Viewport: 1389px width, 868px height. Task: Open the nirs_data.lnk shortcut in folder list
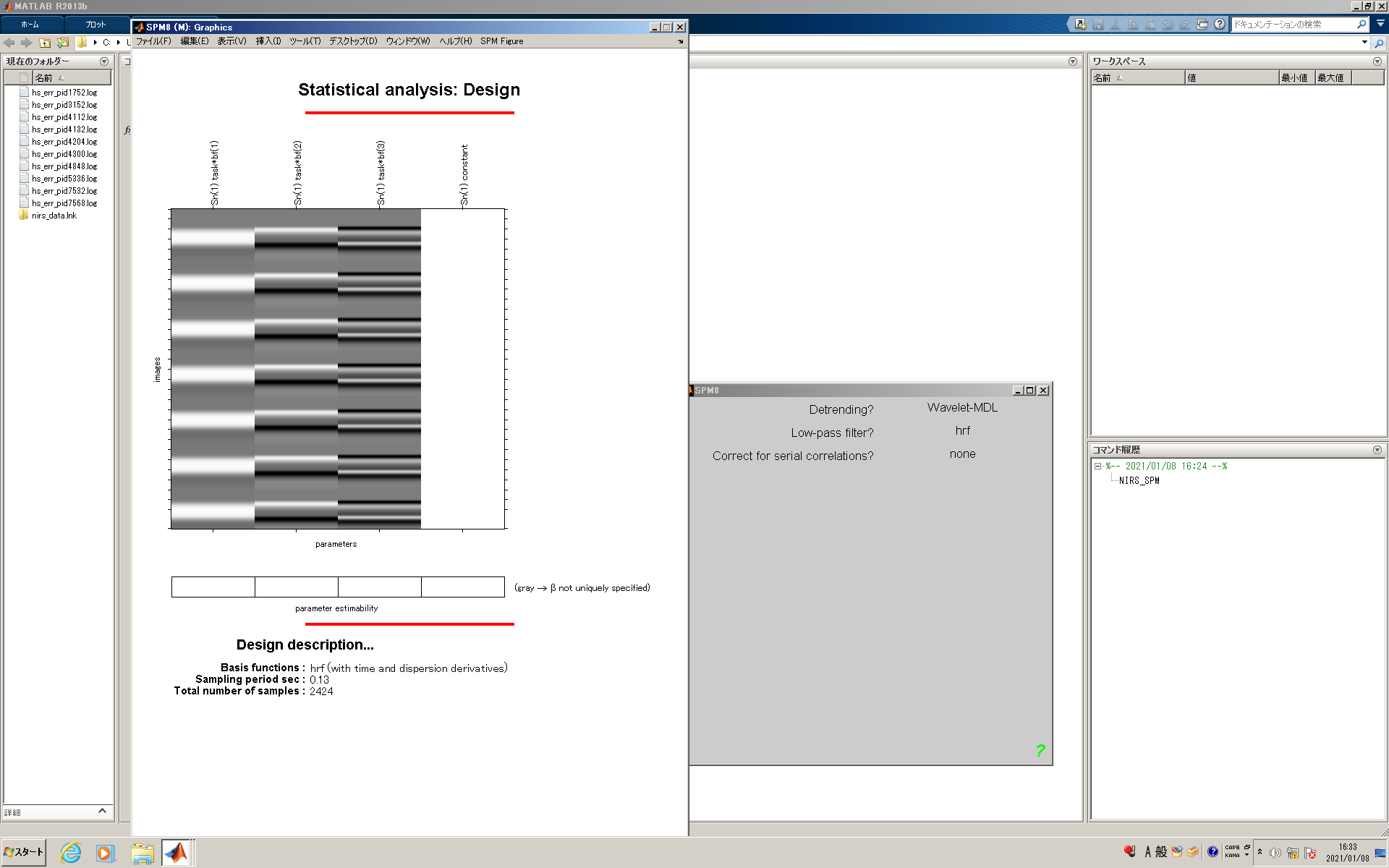(54, 216)
